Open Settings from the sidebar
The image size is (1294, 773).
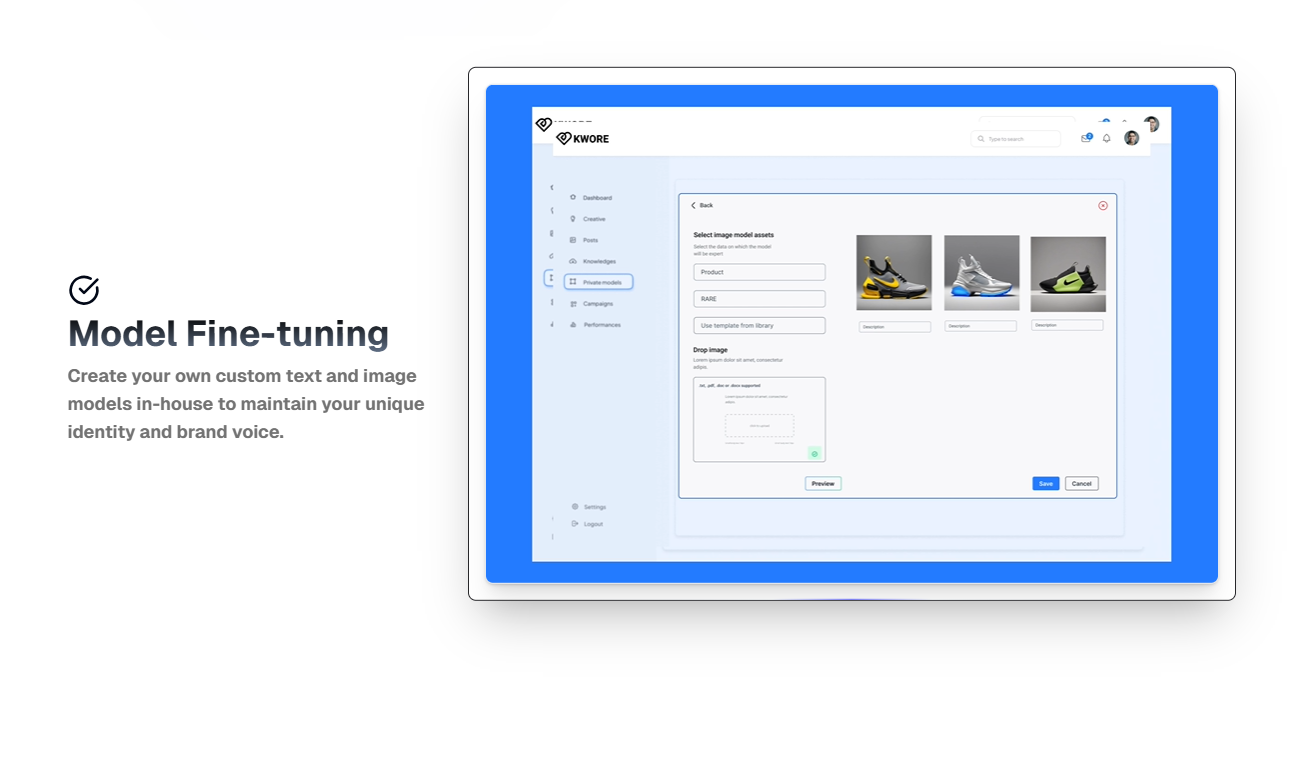595,507
